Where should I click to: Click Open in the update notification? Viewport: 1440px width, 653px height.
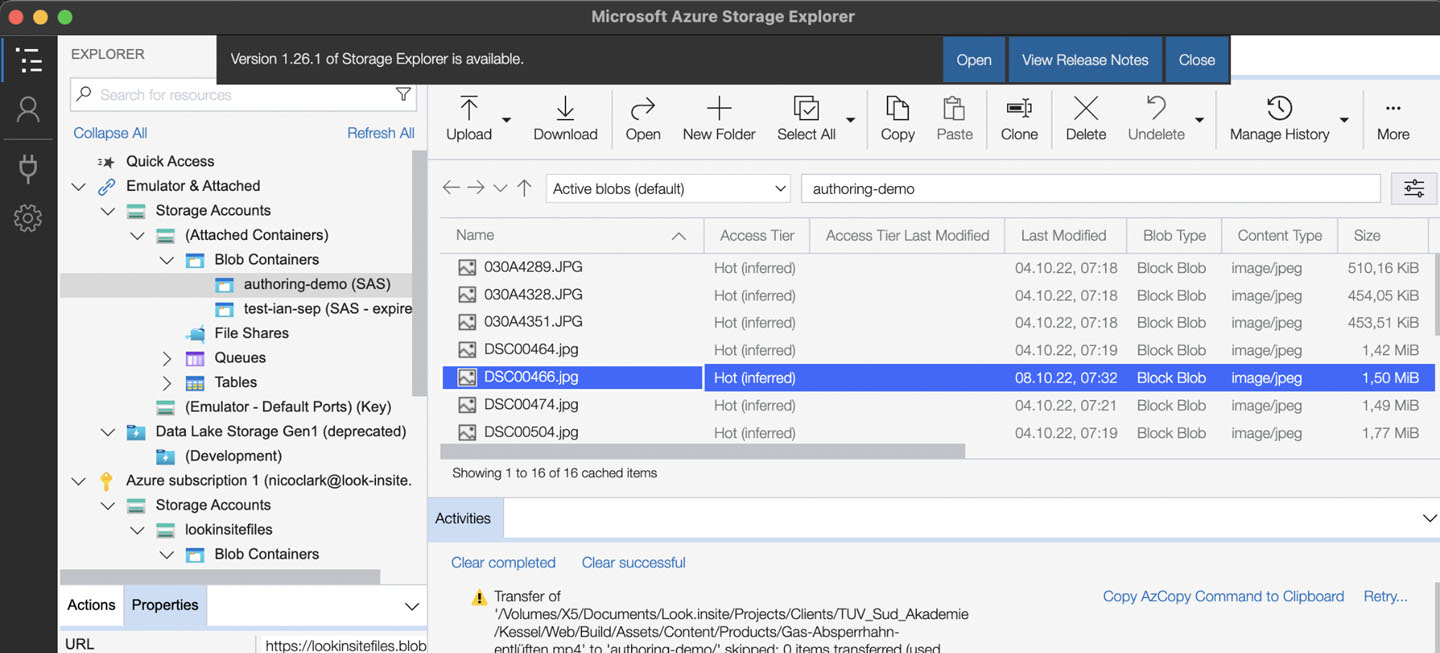[974, 60]
